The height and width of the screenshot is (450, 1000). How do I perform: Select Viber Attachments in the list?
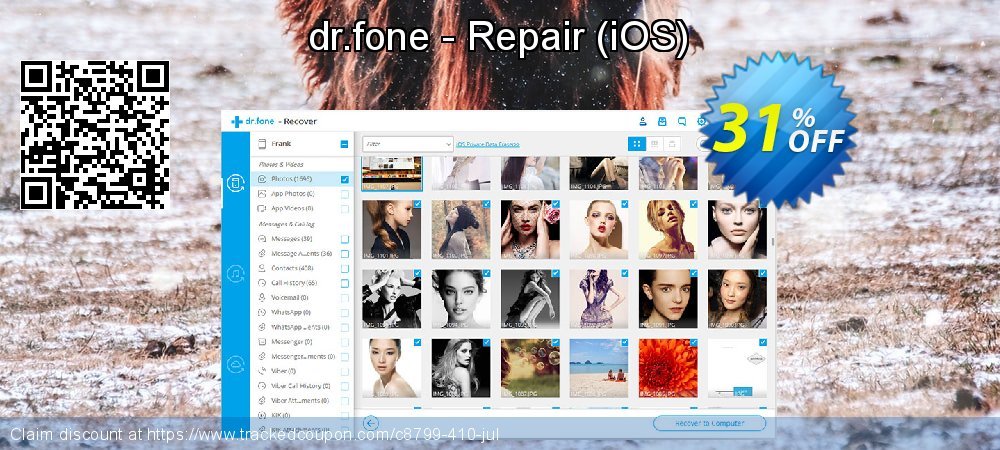[x=300, y=400]
